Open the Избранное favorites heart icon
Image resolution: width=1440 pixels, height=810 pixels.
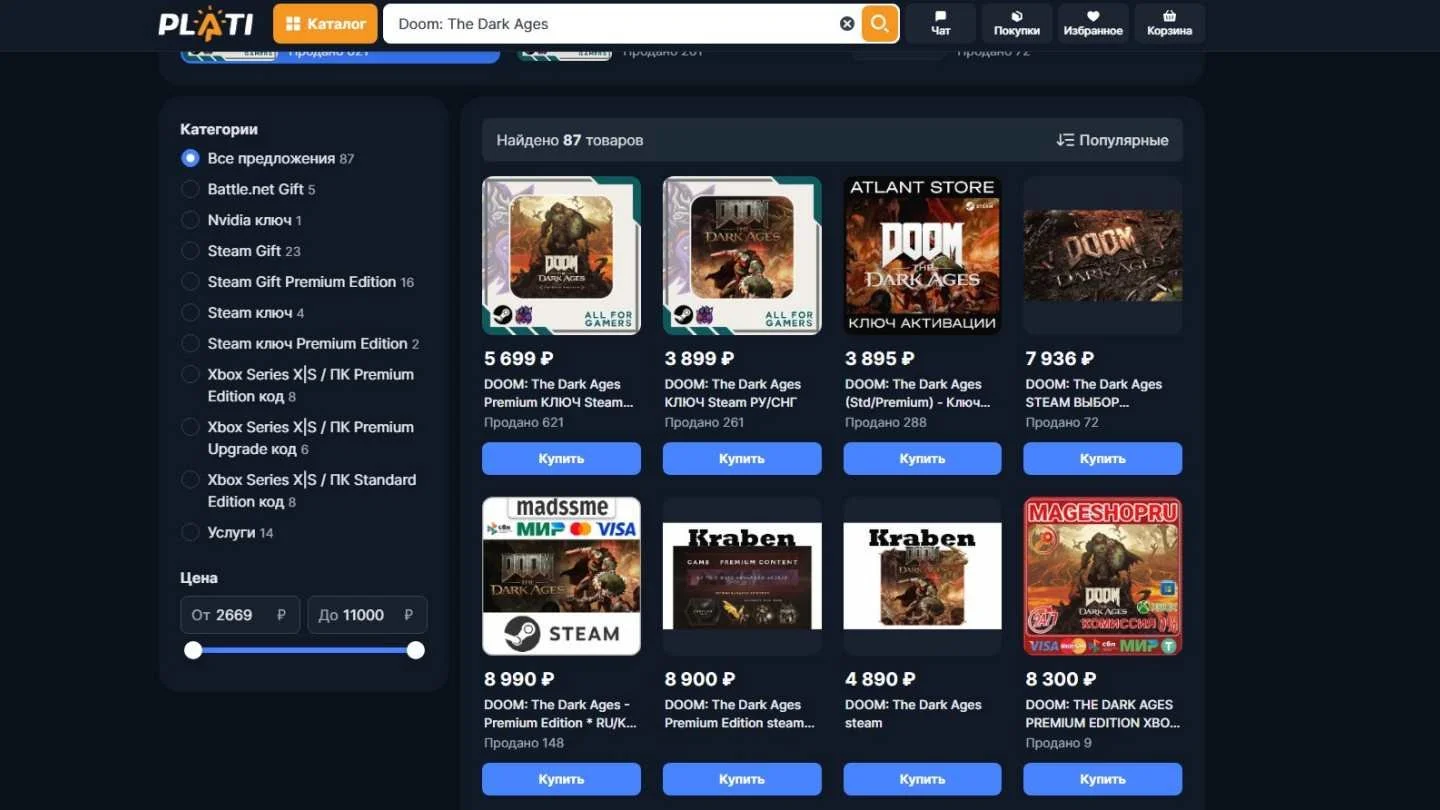click(x=1093, y=23)
